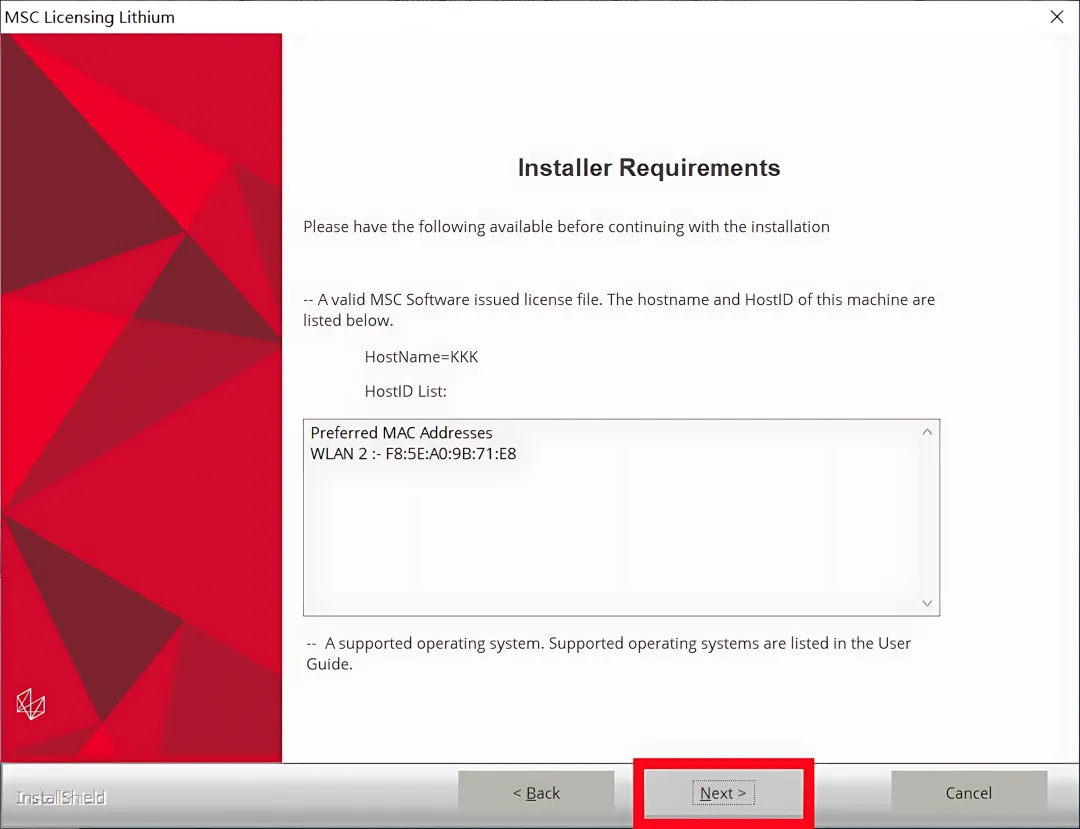The height and width of the screenshot is (829, 1080).
Task: Click the HostID List label
Action: pos(405,391)
